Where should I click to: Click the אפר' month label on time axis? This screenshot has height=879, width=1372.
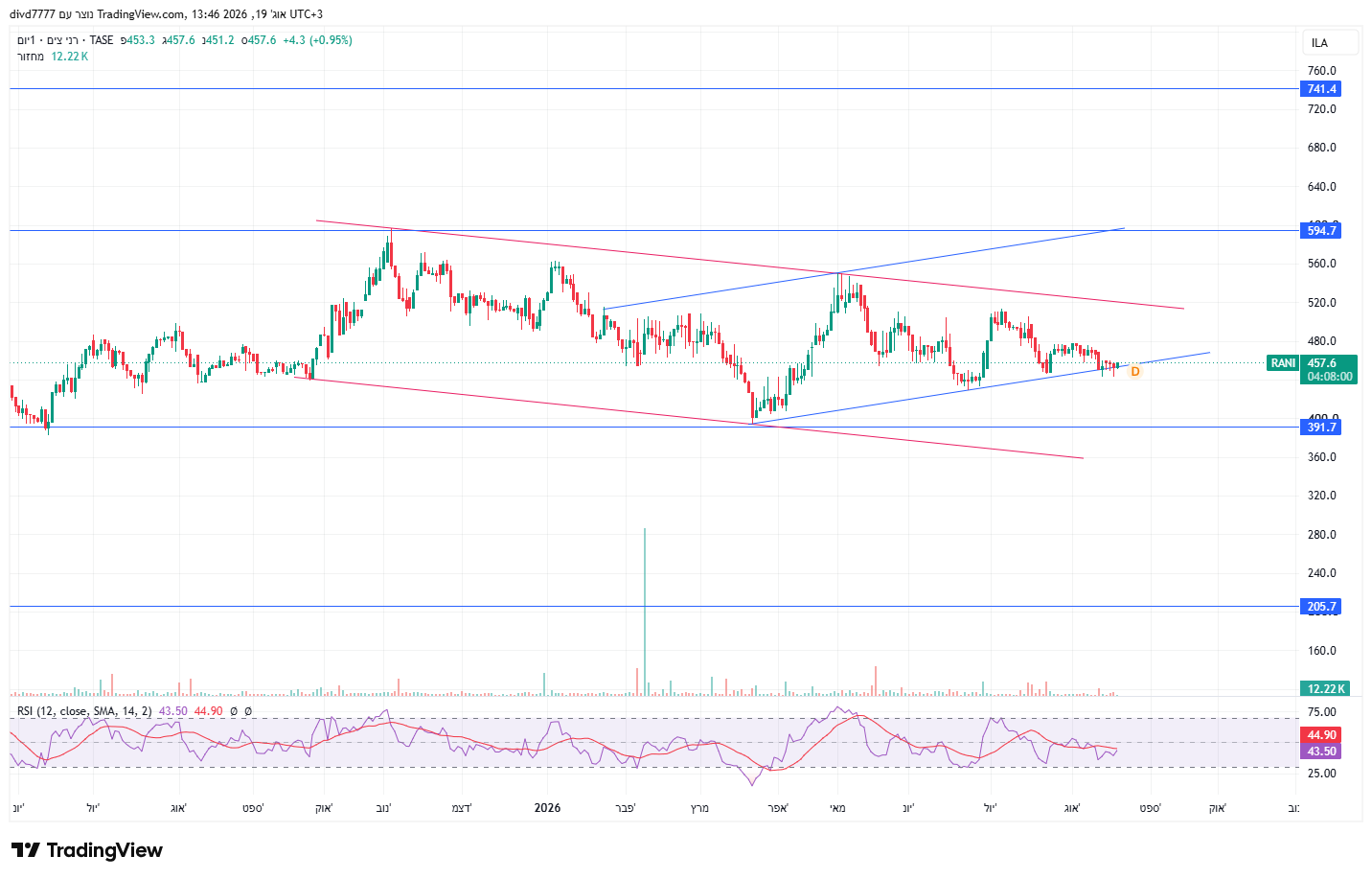777,808
